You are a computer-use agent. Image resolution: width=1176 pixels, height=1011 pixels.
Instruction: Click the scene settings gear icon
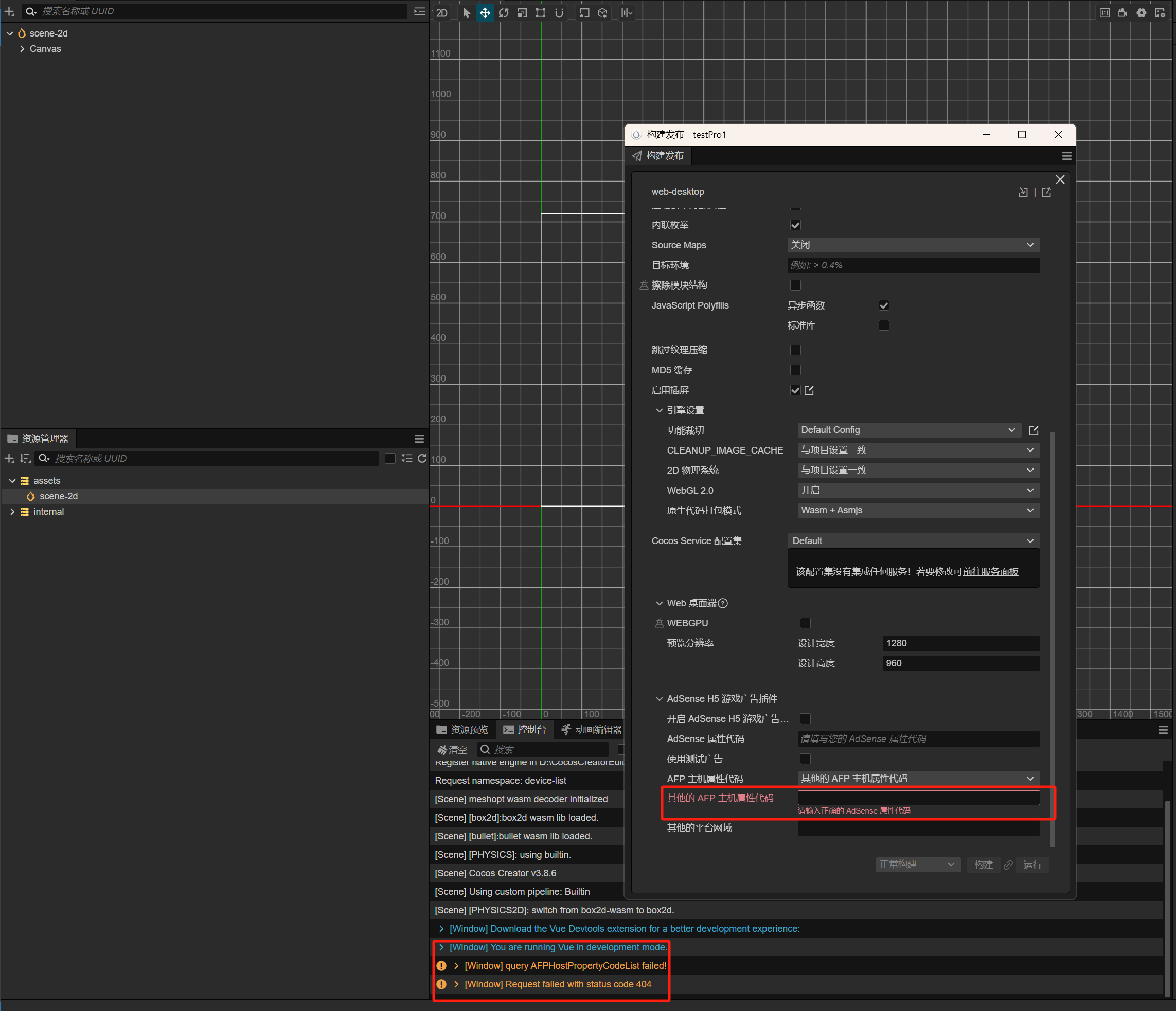pyautogui.click(x=1142, y=13)
